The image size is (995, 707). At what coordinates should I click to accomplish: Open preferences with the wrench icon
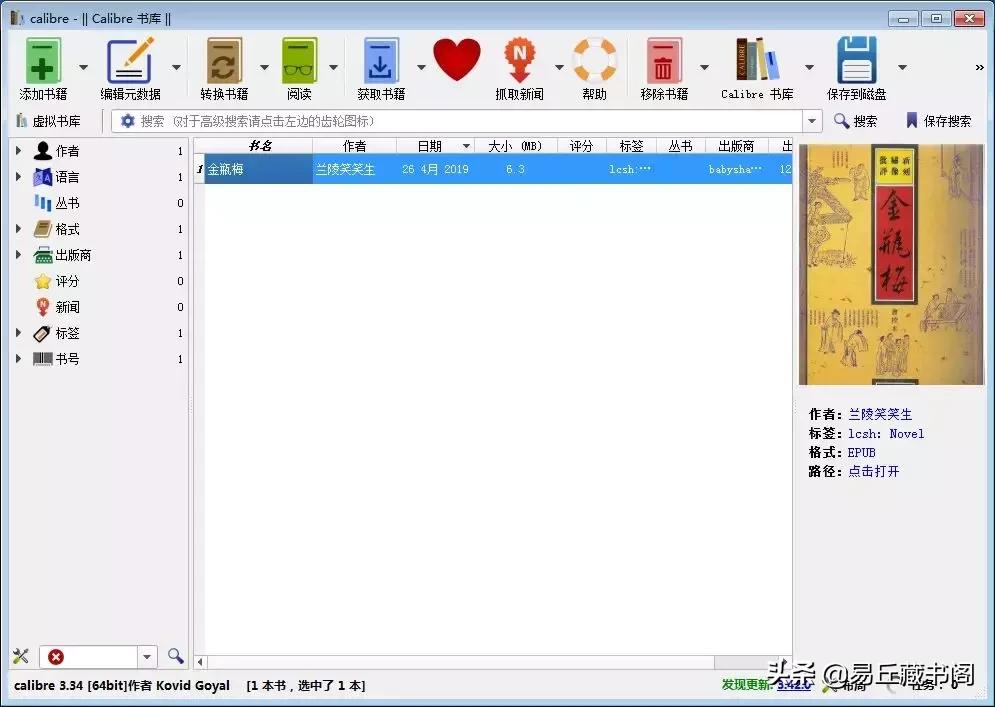point(20,657)
